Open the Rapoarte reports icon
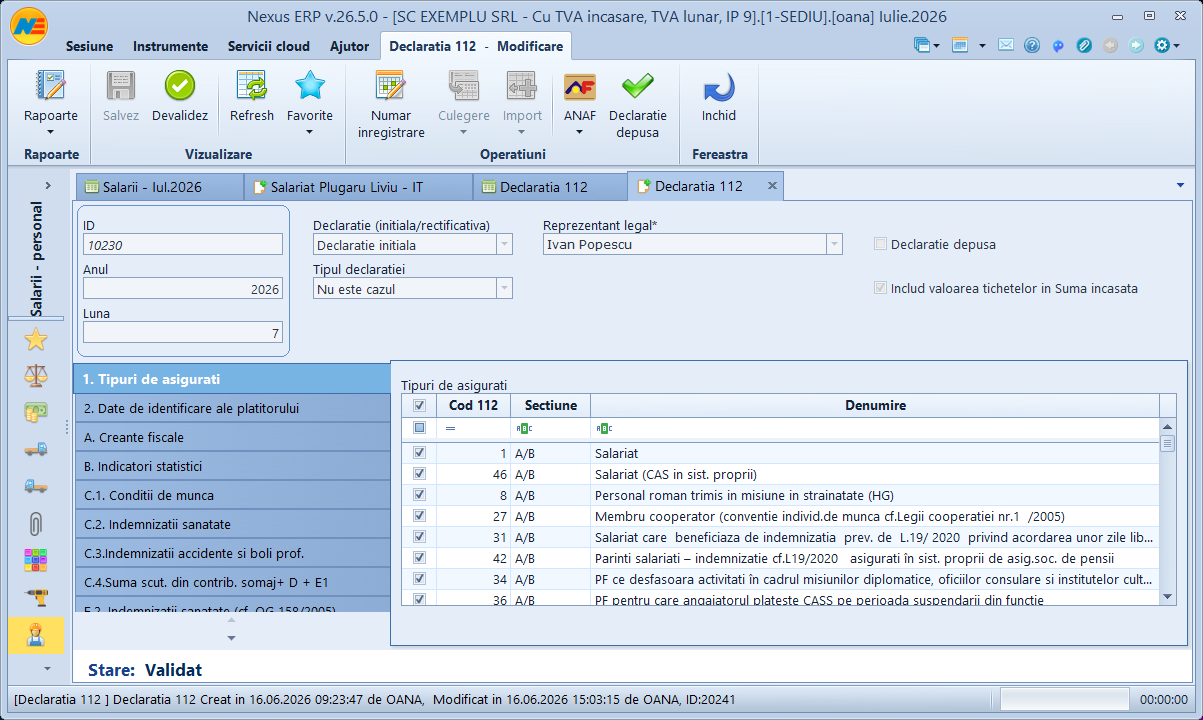Image resolution: width=1203 pixels, height=720 pixels. tap(50, 87)
